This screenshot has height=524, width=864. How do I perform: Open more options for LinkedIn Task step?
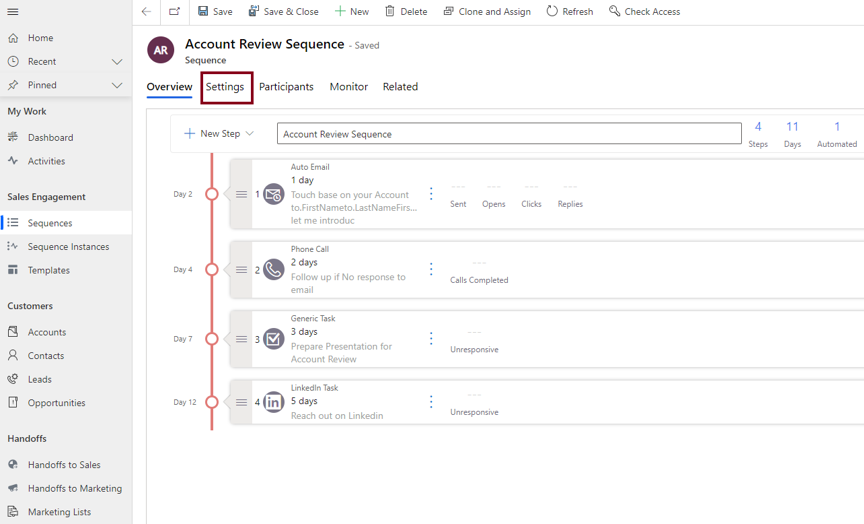[431, 402]
